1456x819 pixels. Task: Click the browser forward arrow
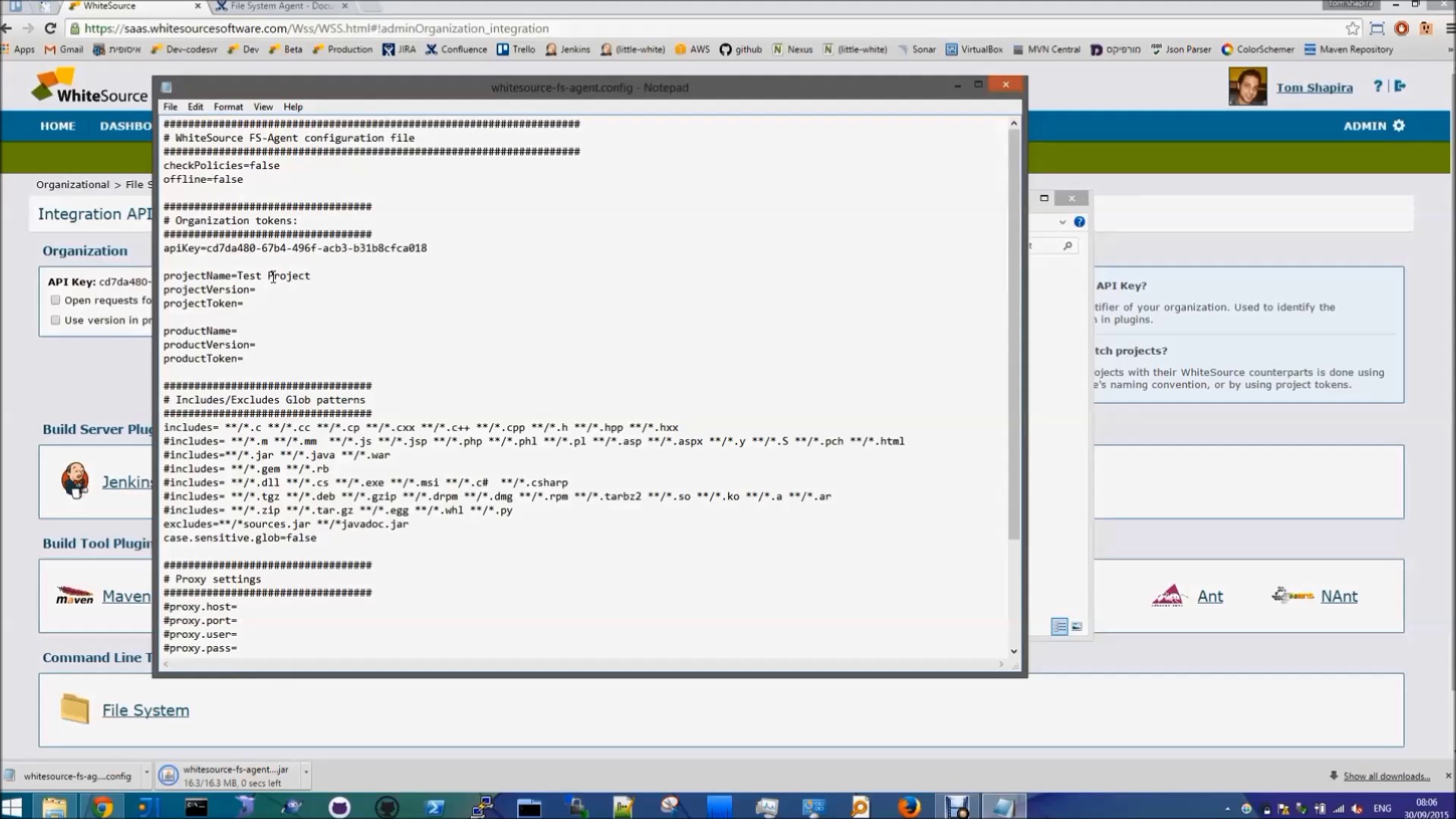(x=28, y=28)
